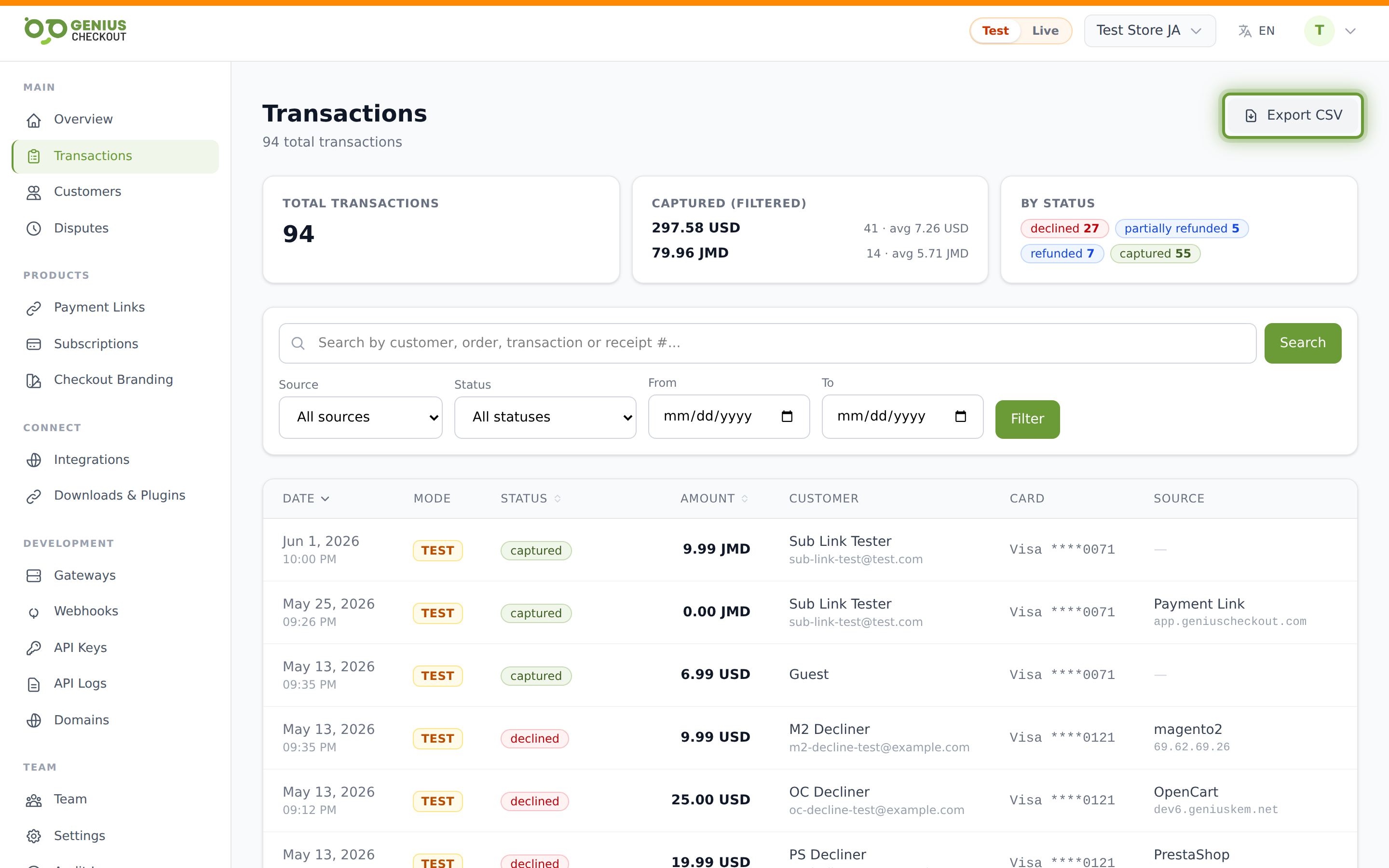Click the Customers people icon

tap(34, 192)
